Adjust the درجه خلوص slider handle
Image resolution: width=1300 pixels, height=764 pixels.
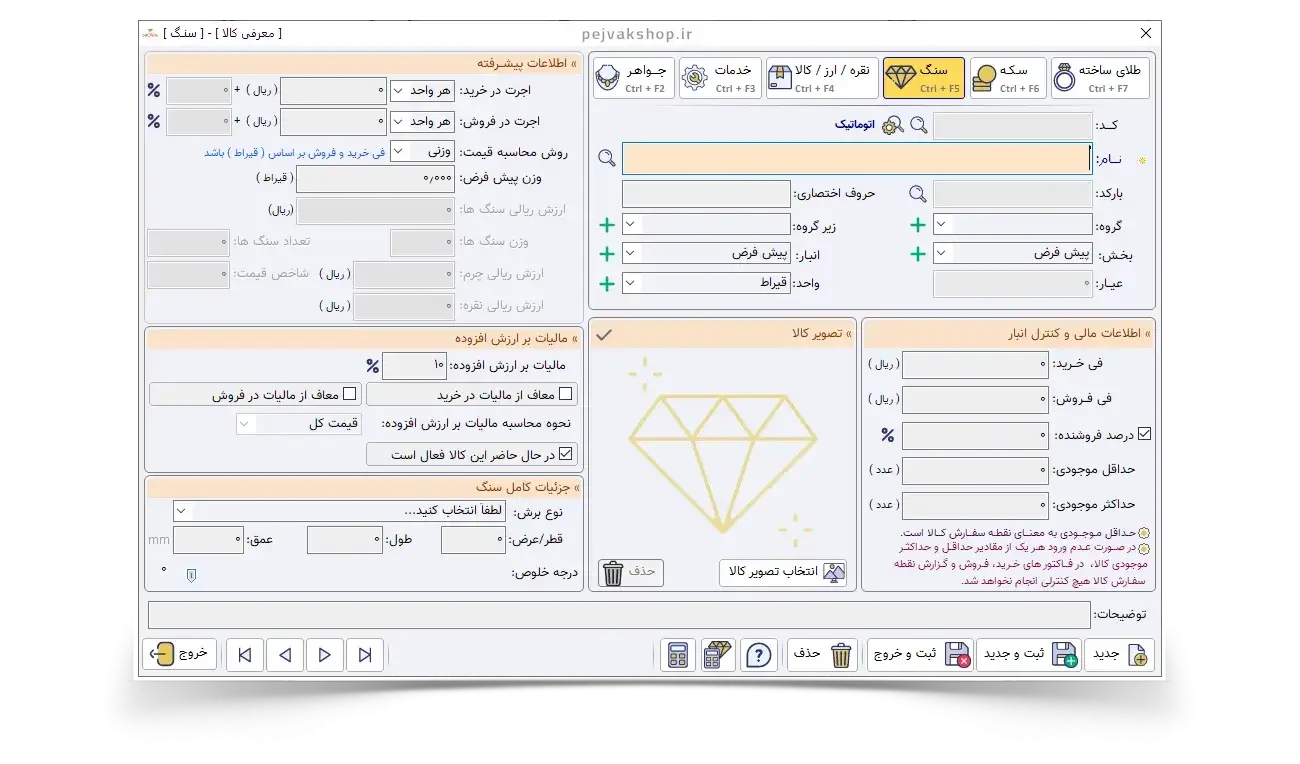192,574
